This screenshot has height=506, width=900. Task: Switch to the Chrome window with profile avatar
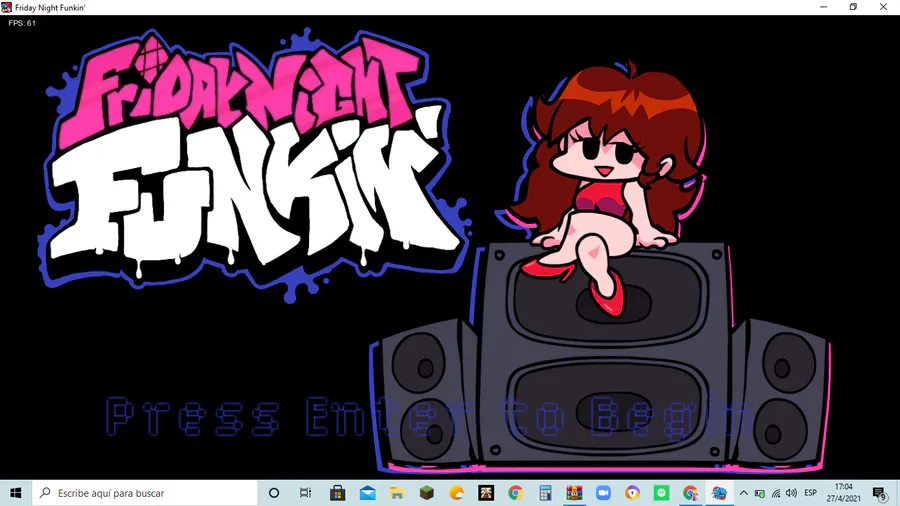tap(690, 493)
